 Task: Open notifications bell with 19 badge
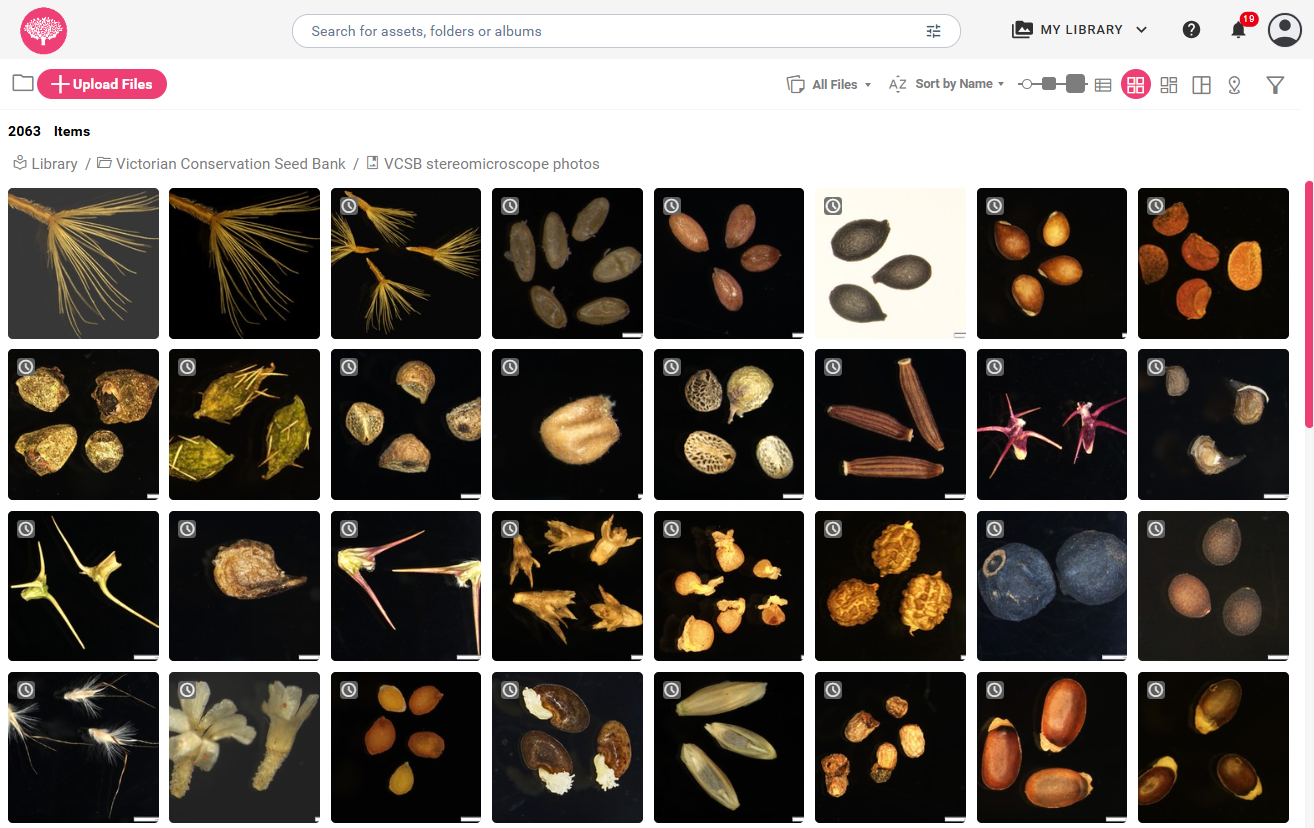[x=1238, y=30]
